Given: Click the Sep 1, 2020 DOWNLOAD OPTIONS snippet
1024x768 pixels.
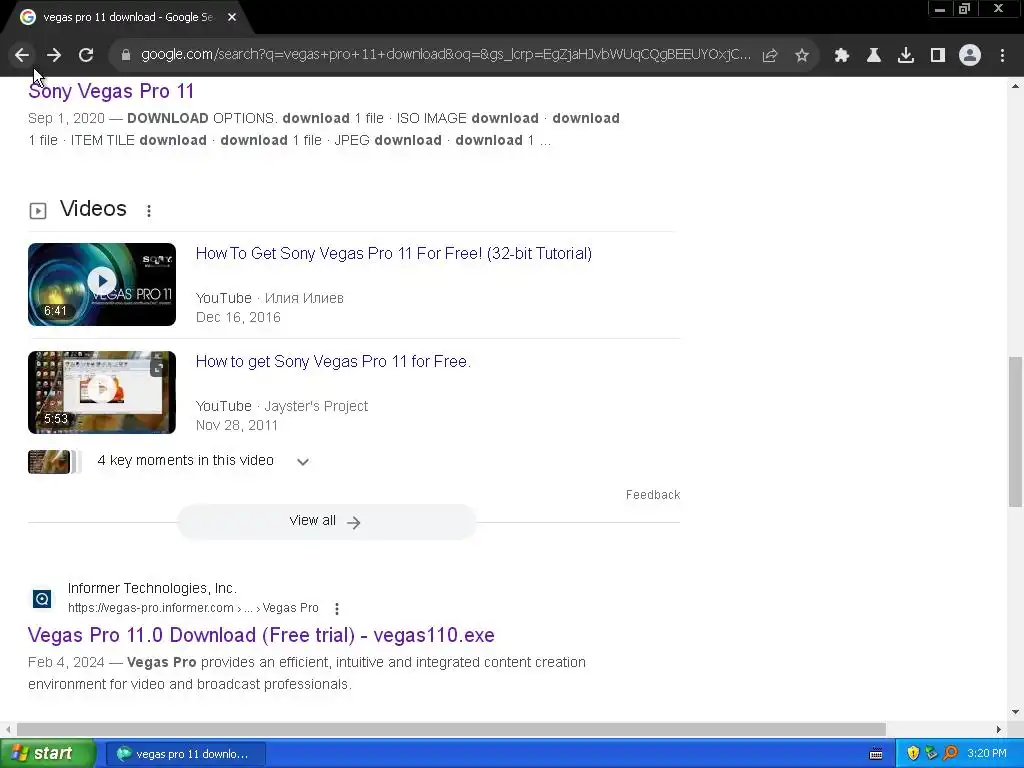Looking at the screenshot, I should coord(324,129).
